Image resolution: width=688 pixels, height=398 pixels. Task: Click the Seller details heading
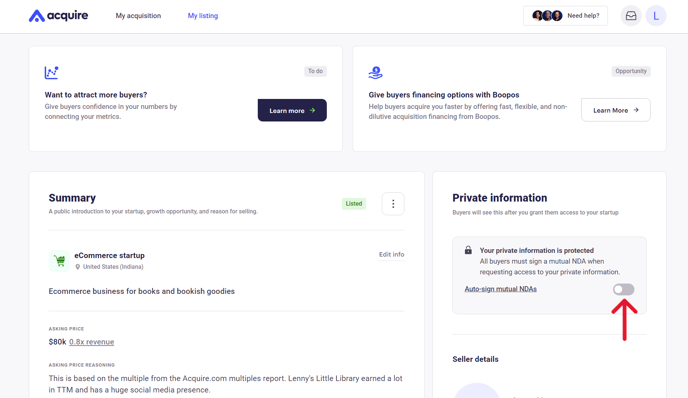(x=475, y=359)
